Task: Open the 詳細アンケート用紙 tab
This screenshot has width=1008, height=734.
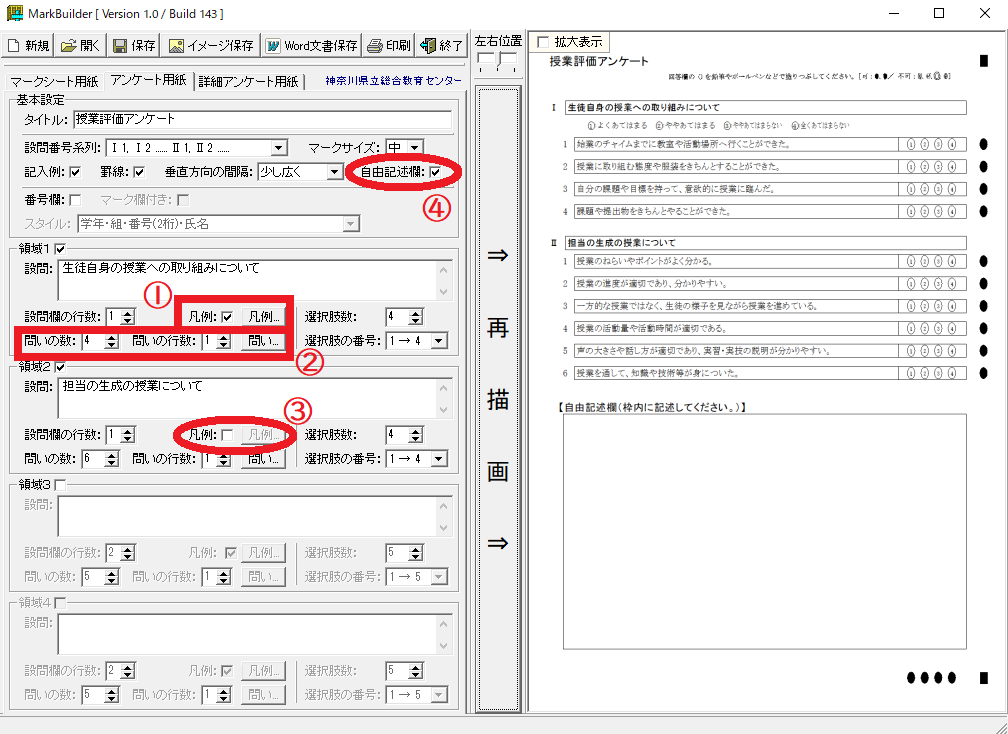Action: pyautogui.click(x=249, y=82)
